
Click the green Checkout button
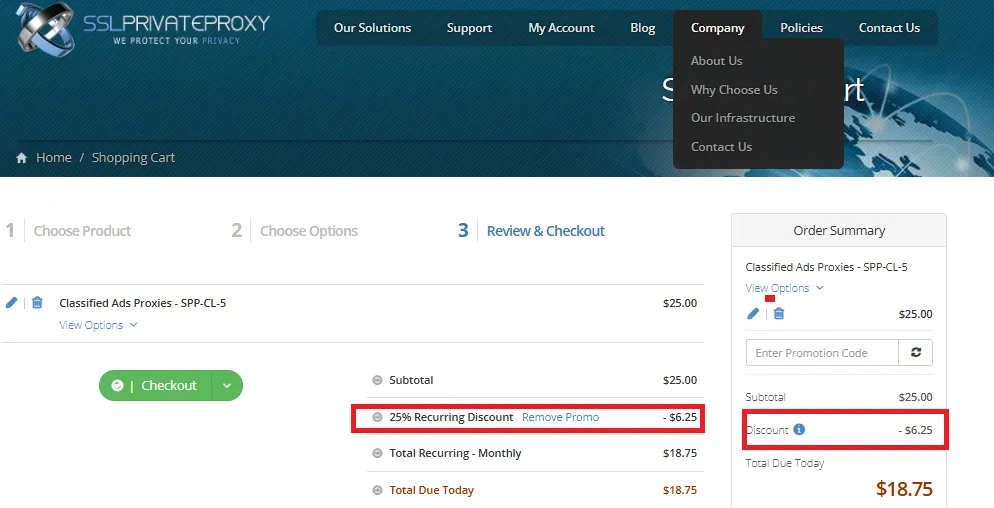155,386
